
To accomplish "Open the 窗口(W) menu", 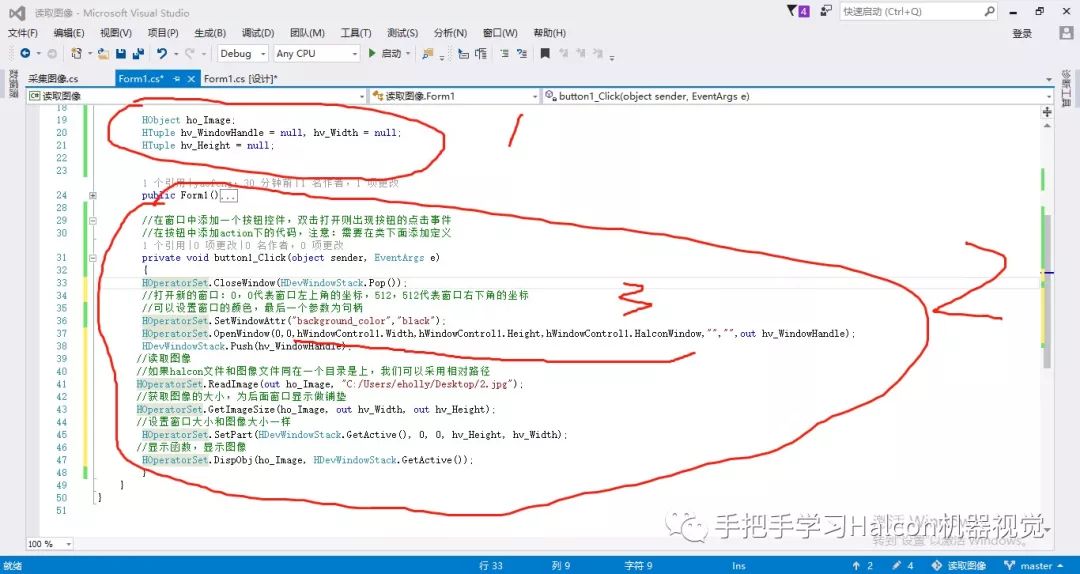I will click(x=500, y=32).
